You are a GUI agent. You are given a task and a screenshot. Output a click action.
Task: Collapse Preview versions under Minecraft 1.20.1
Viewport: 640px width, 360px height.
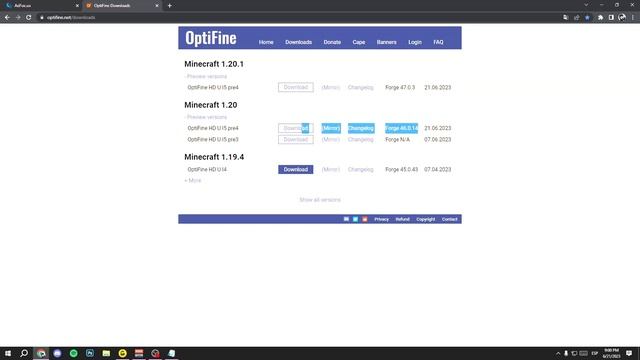click(x=206, y=76)
